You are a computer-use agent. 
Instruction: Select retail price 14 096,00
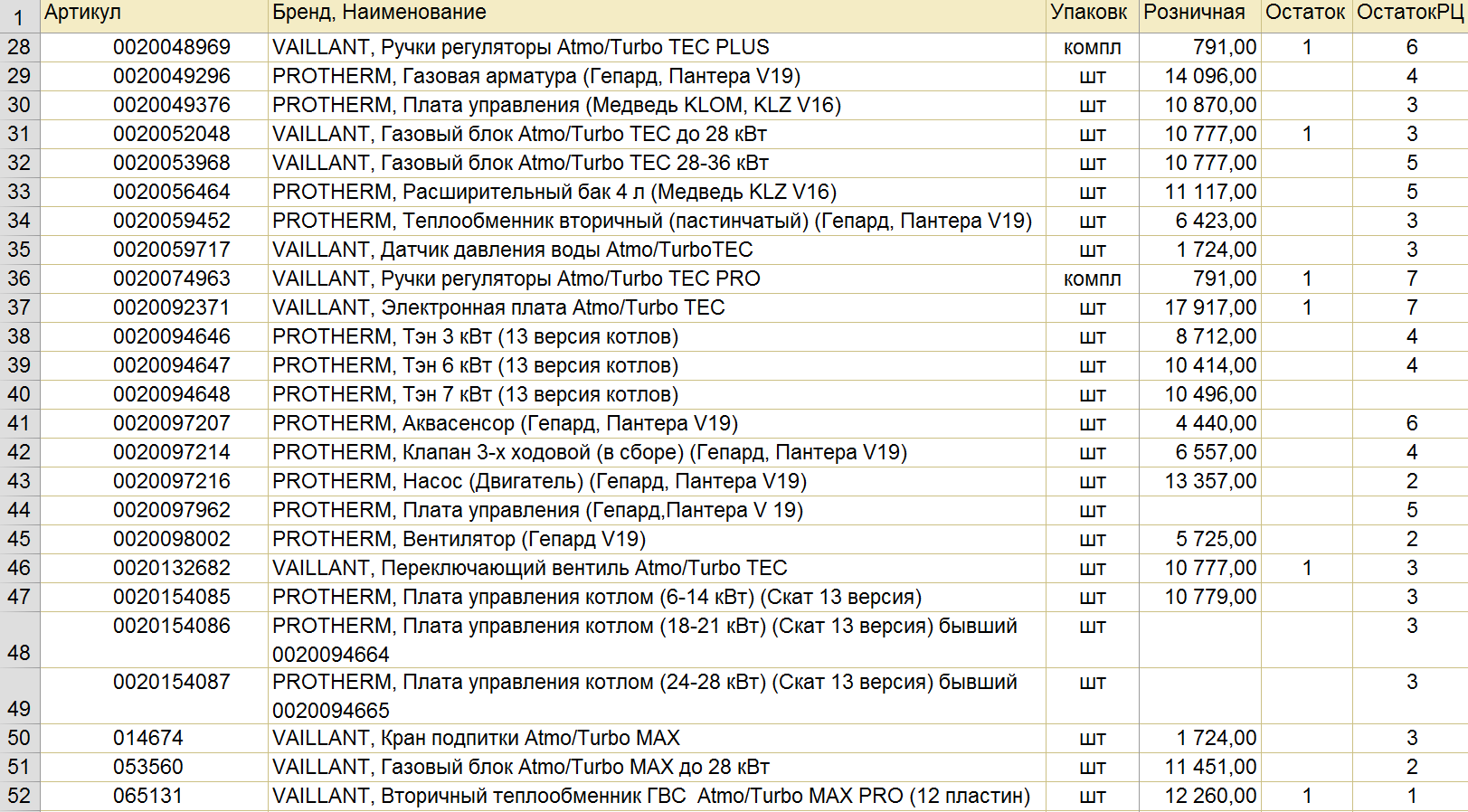[1199, 76]
